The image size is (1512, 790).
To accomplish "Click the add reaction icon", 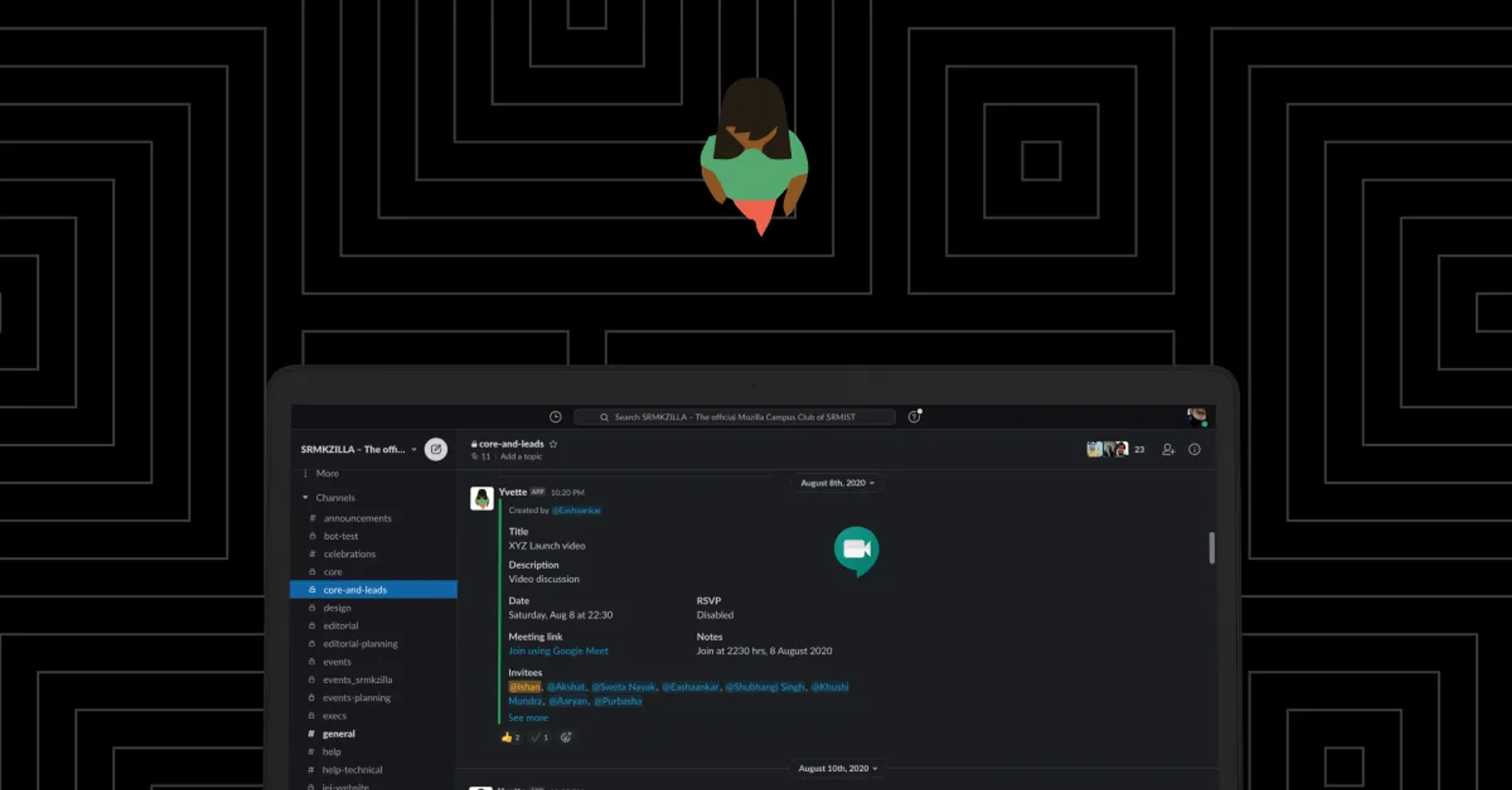I will click(565, 738).
